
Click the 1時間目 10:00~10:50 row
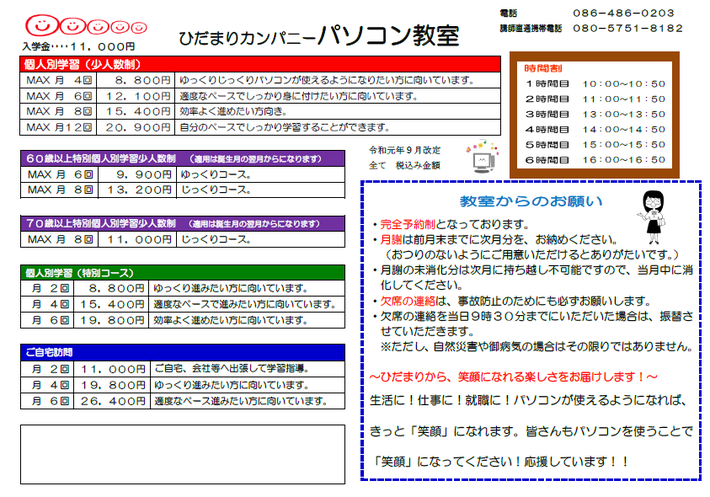coord(595,84)
